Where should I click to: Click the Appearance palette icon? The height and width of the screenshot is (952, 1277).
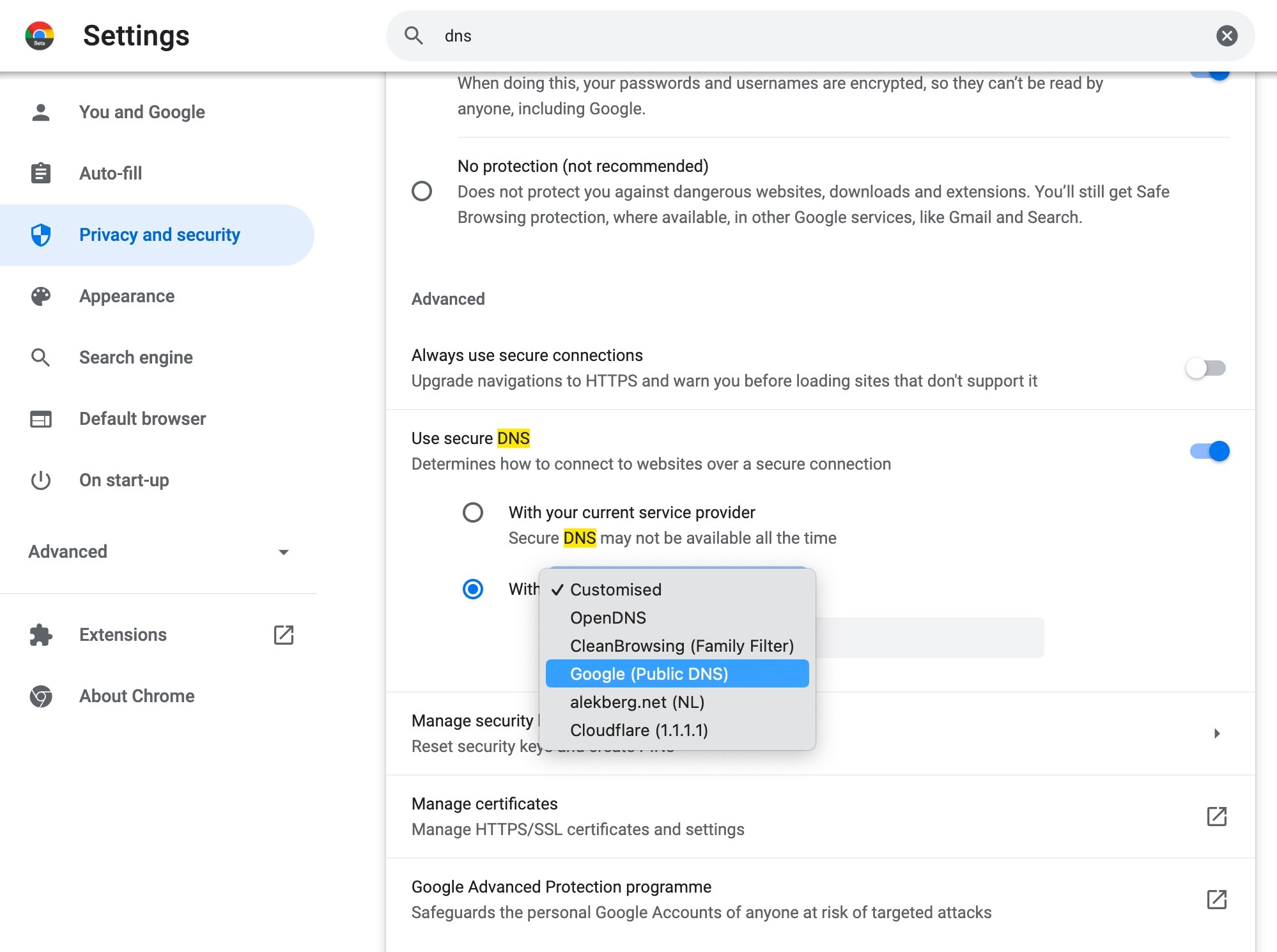41,296
